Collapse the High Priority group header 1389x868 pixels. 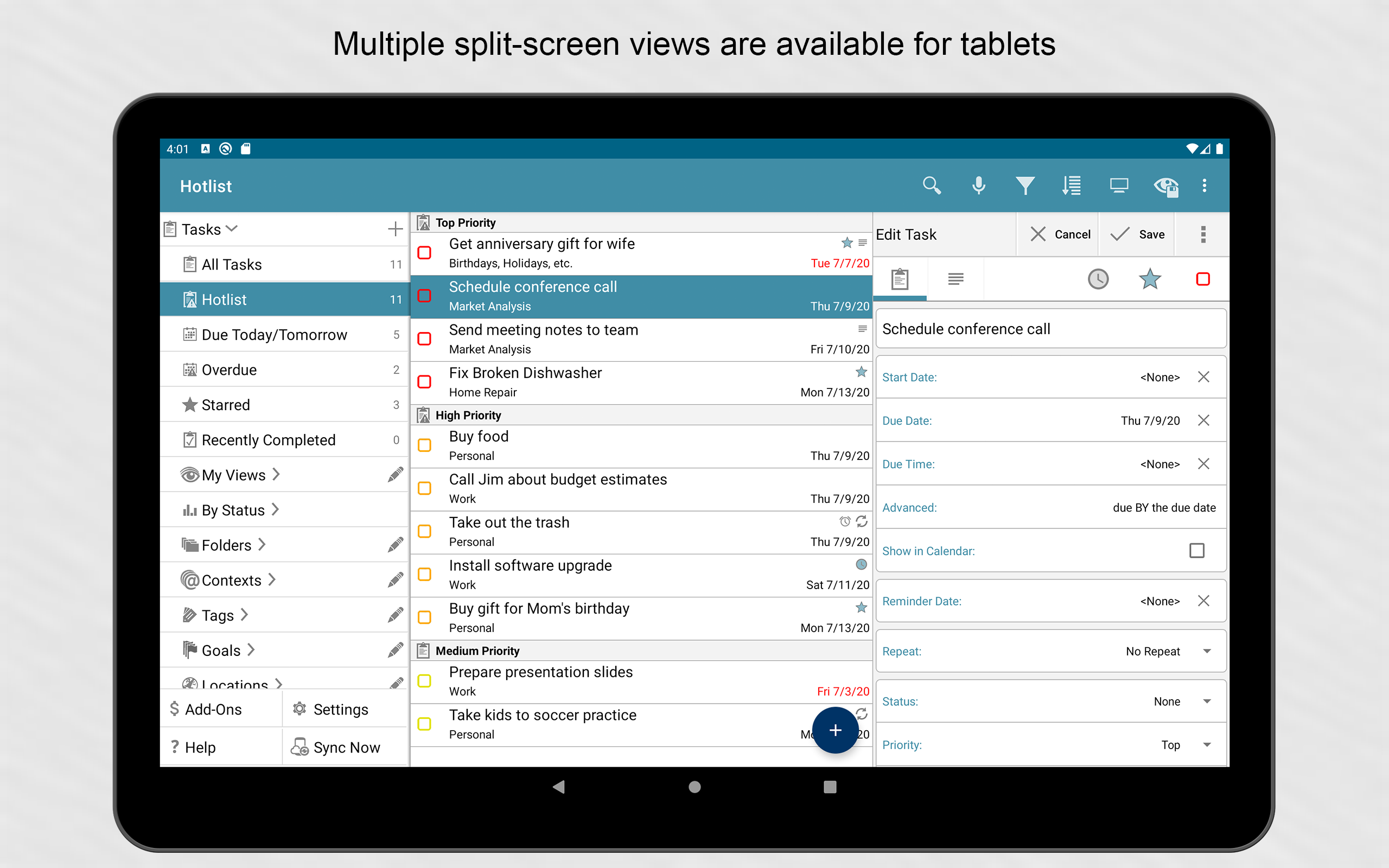(x=641, y=414)
